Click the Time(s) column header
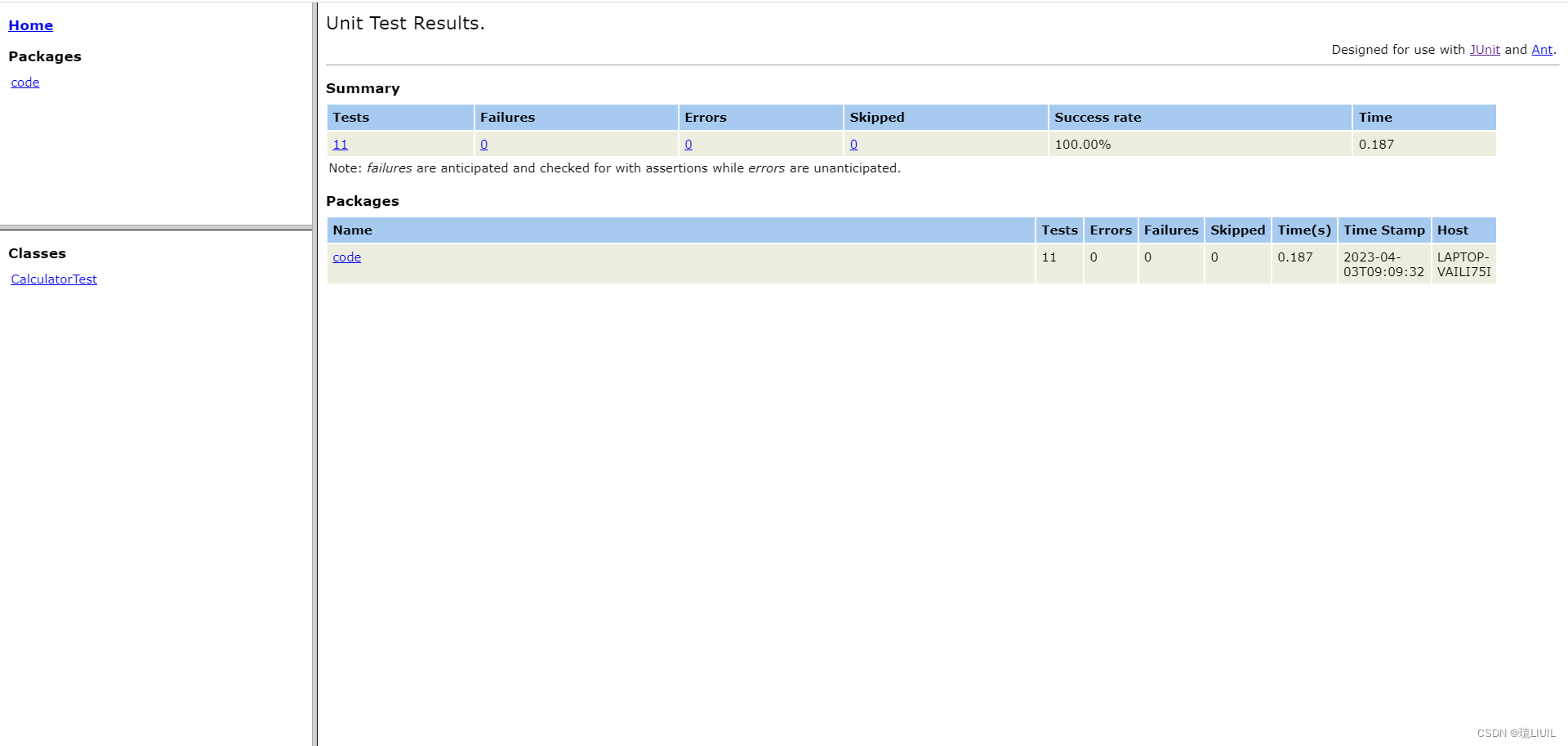The image size is (1568, 746). 1304,230
